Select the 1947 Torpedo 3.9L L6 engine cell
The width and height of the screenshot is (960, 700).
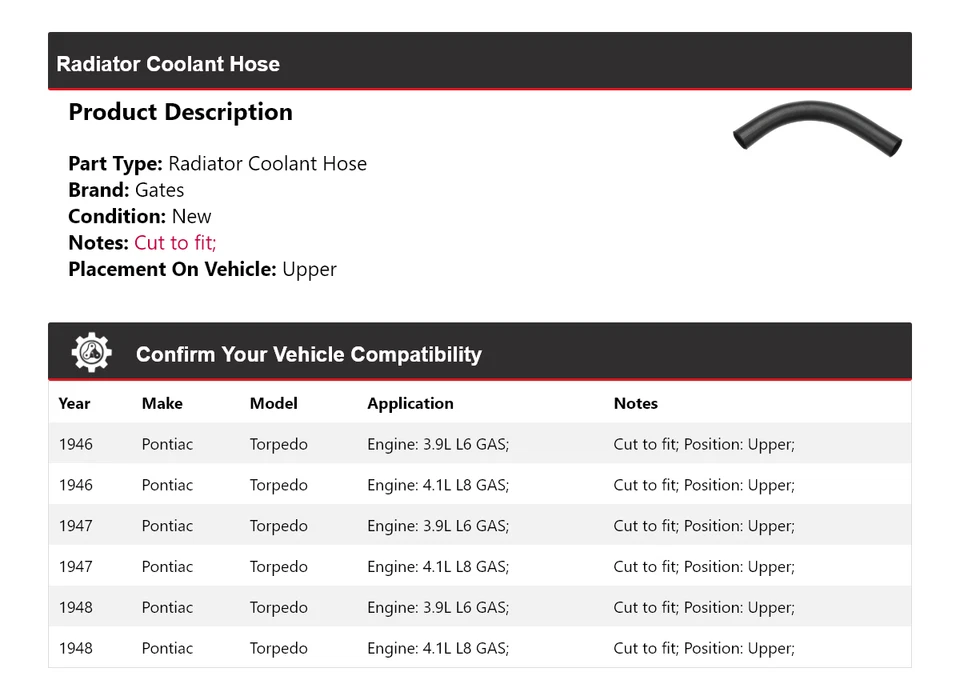point(438,526)
